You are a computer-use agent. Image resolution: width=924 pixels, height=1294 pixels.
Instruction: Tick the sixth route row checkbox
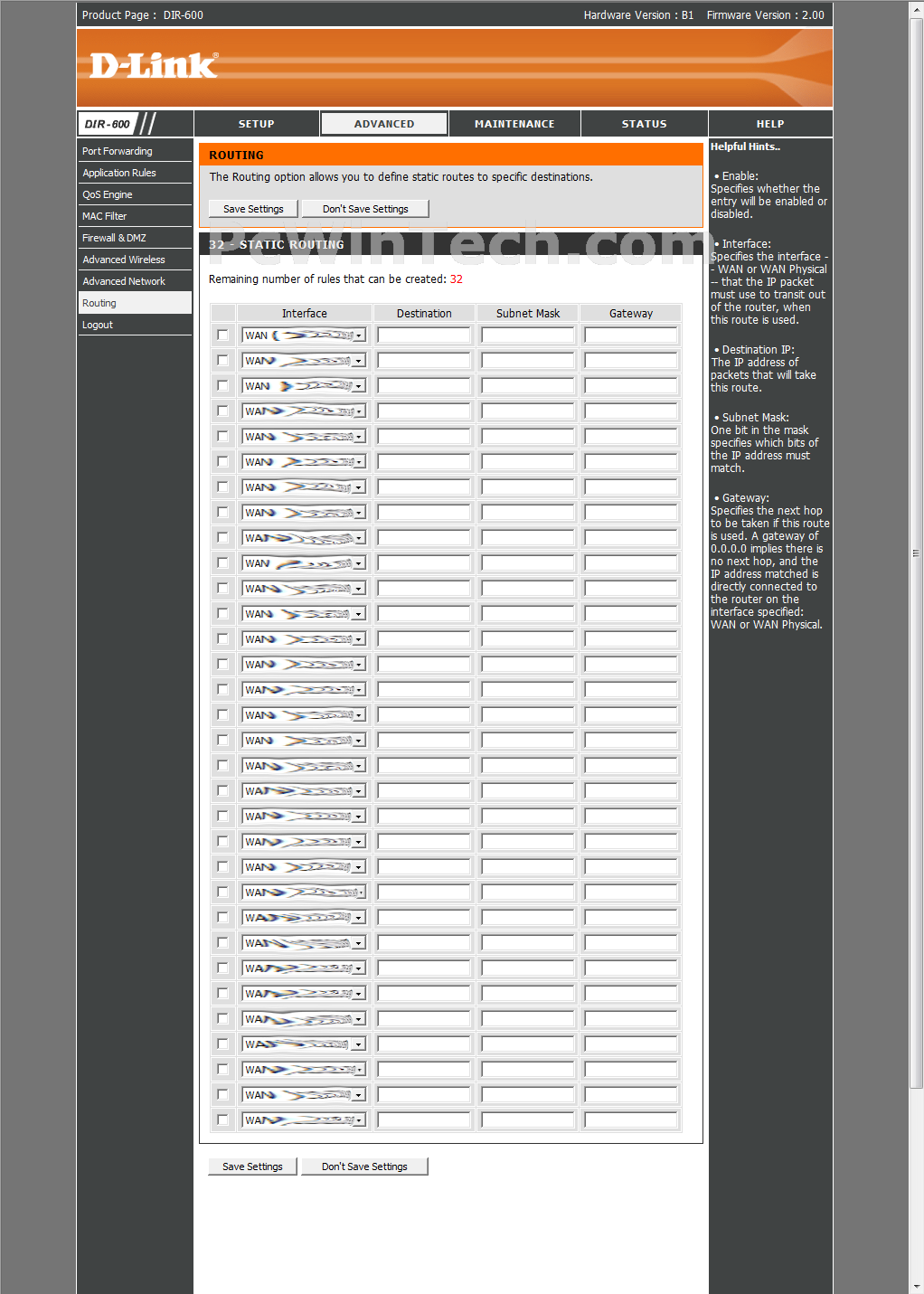[222, 462]
